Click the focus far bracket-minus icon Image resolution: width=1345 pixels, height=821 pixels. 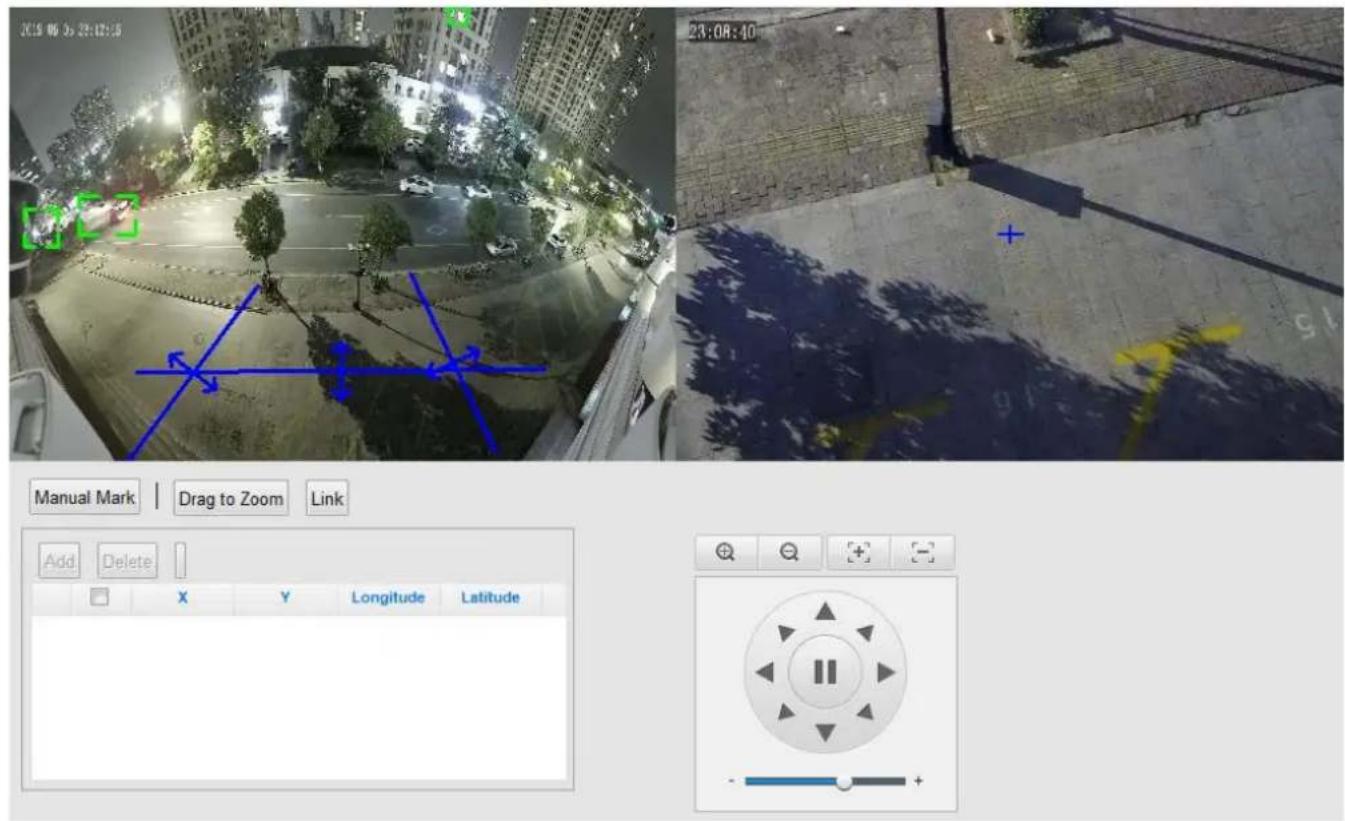[922, 552]
